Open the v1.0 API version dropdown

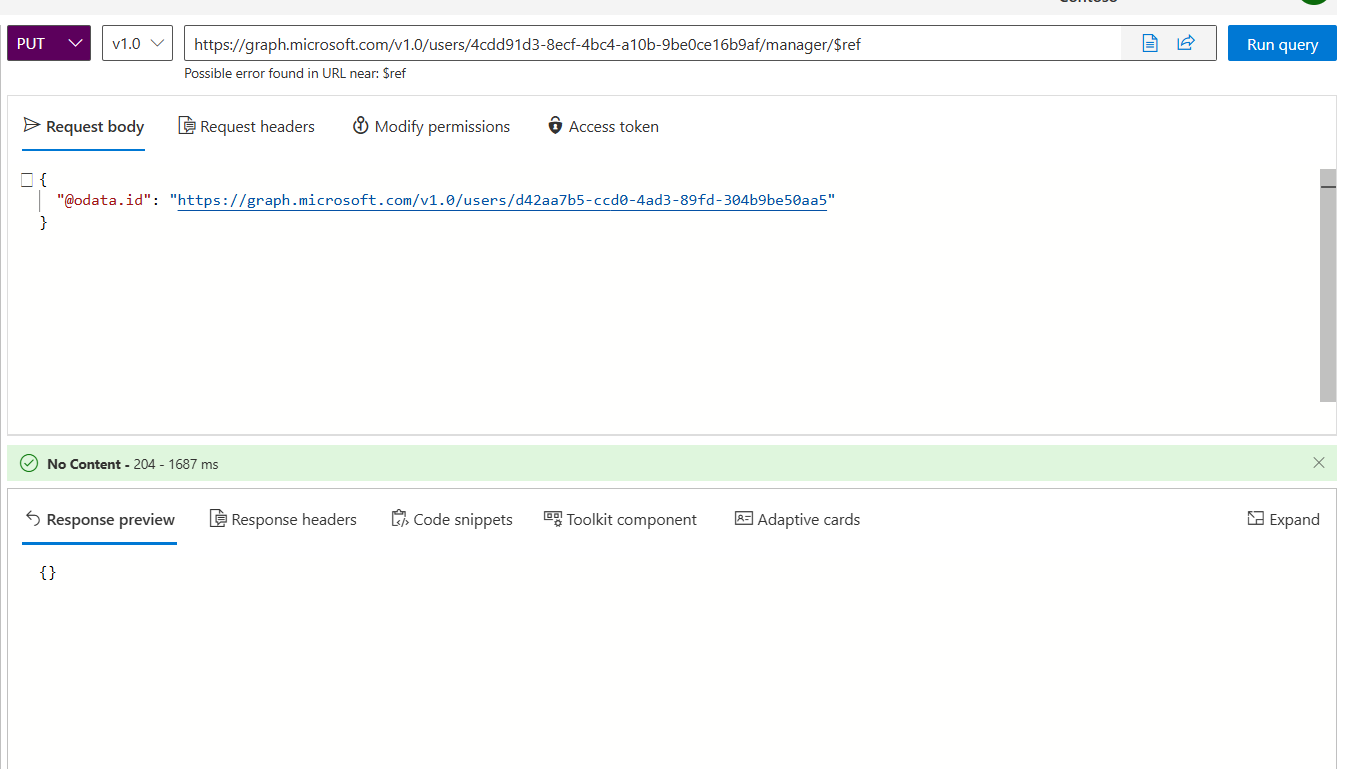(137, 43)
